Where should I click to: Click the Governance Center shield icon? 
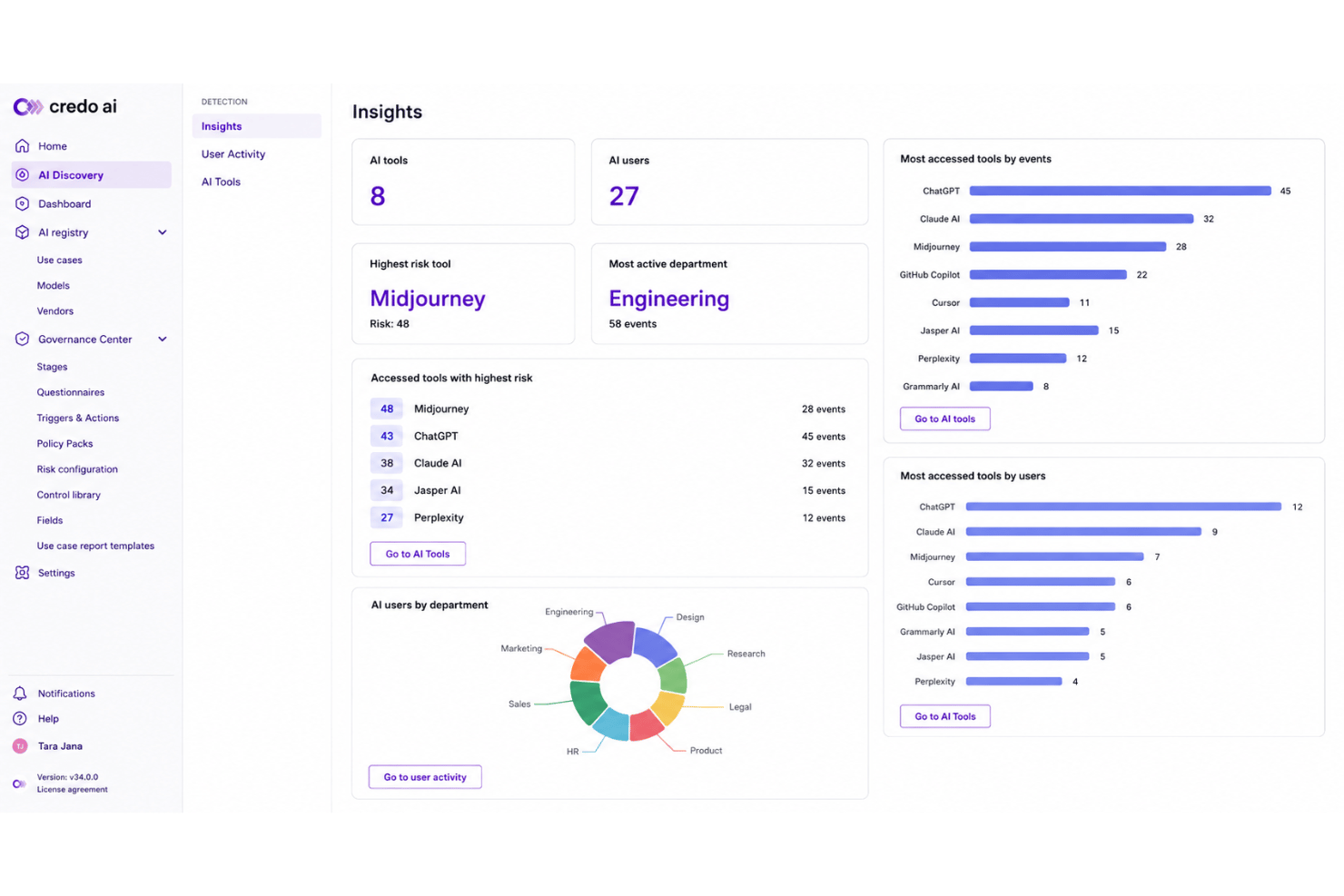[x=23, y=340]
